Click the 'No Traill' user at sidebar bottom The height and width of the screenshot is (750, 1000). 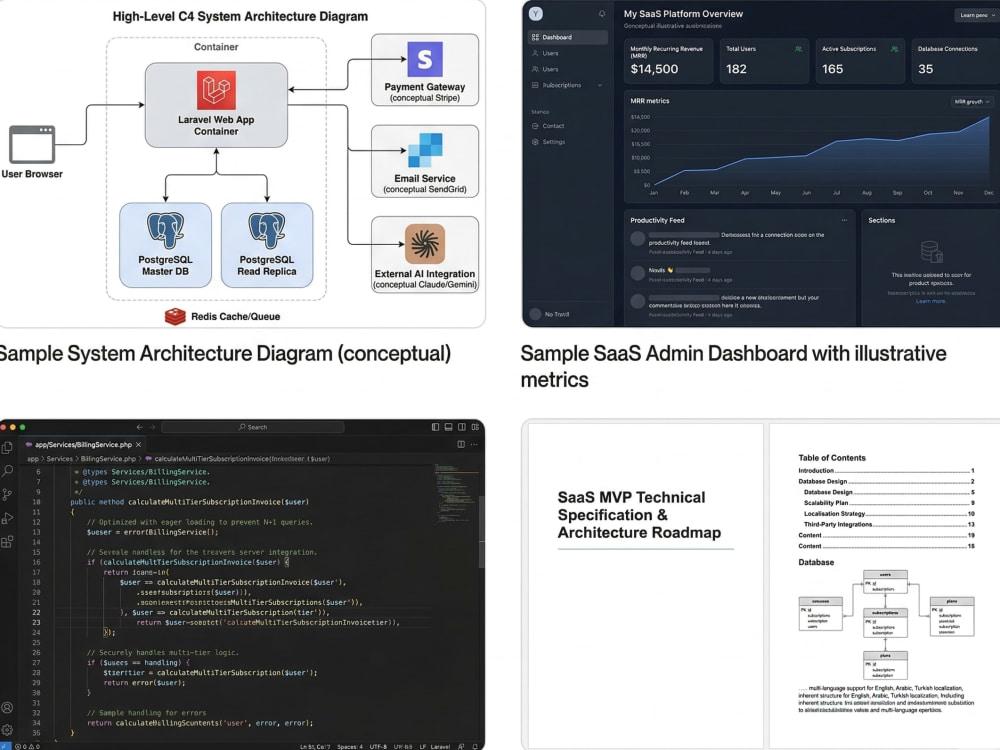tap(550, 314)
